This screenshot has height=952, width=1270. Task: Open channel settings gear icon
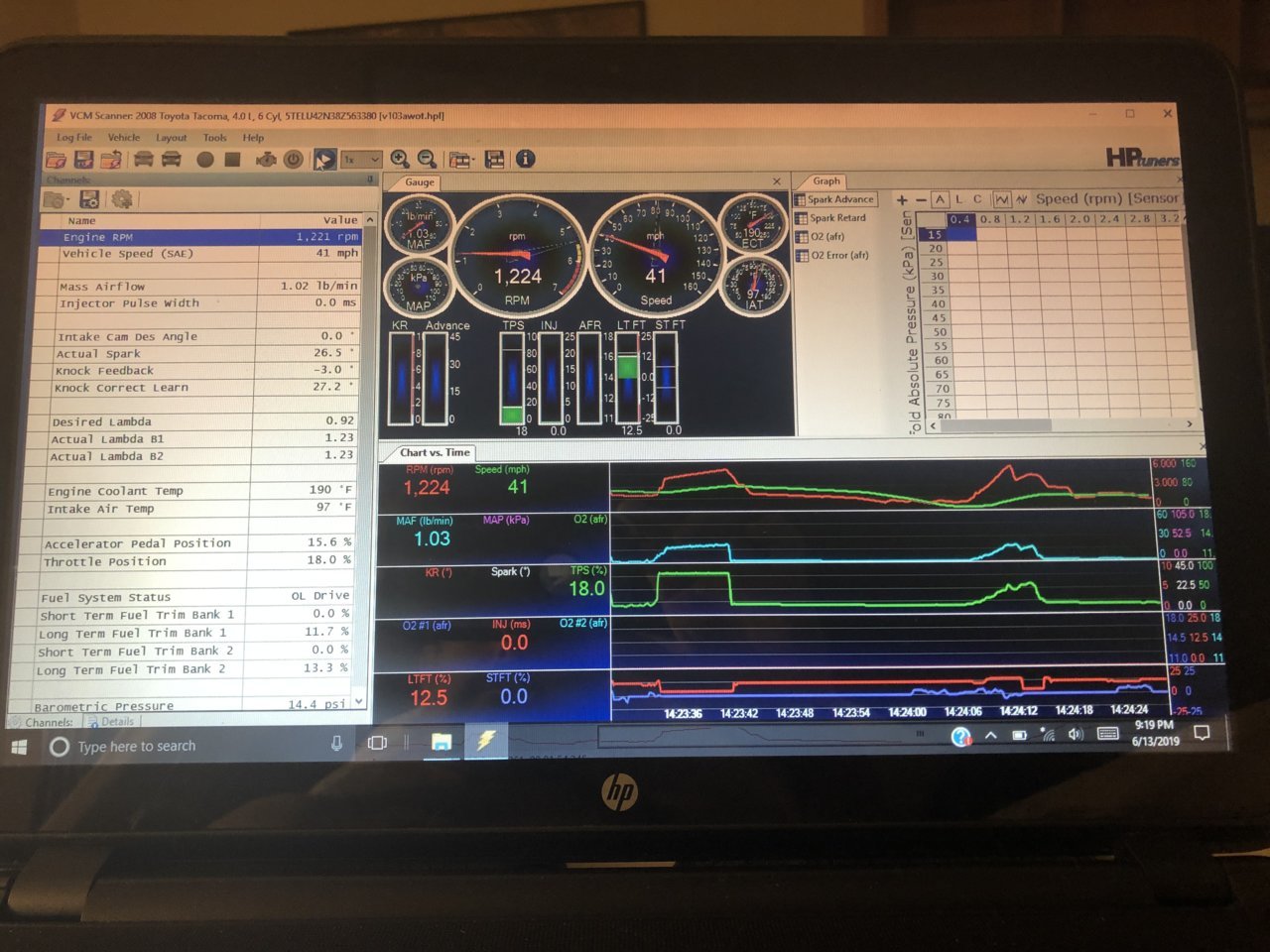121,199
